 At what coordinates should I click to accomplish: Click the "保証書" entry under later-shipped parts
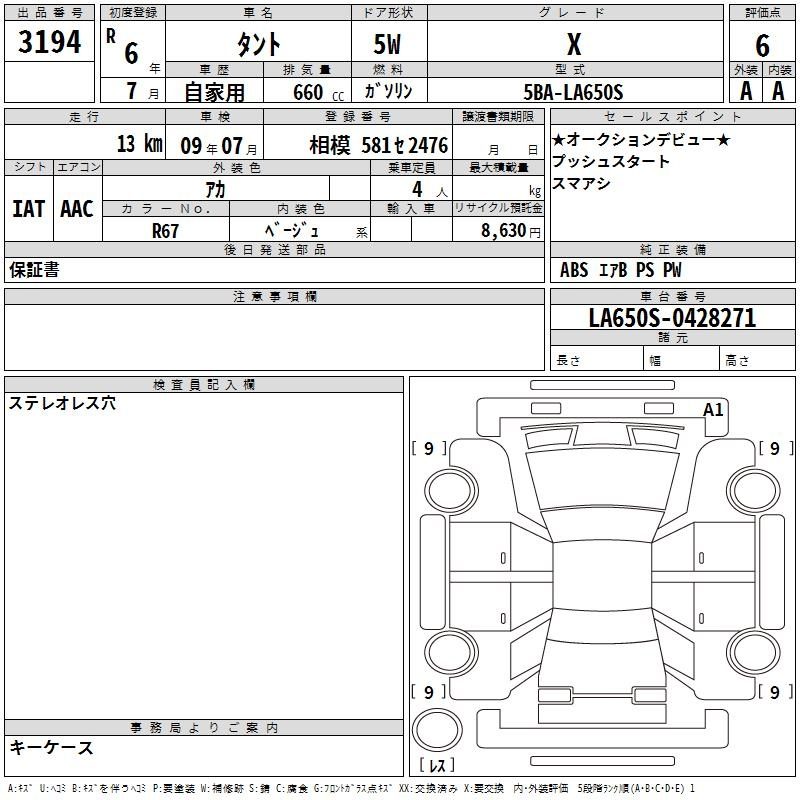click(x=34, y=270)
